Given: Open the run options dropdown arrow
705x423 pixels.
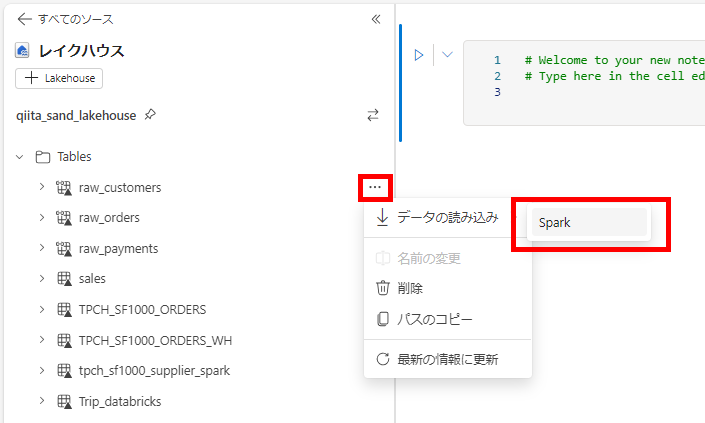Looking at the screenshot, I should (x=447, y=54).
